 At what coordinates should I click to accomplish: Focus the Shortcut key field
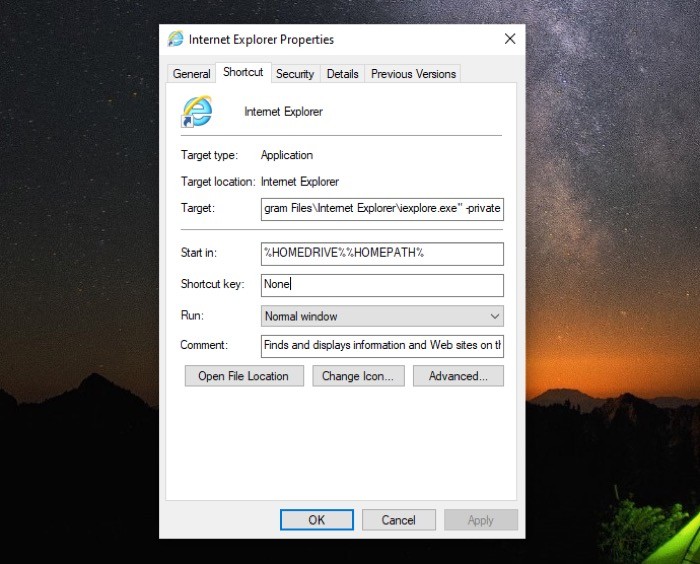pyautogui.click(x=382, y=285)
